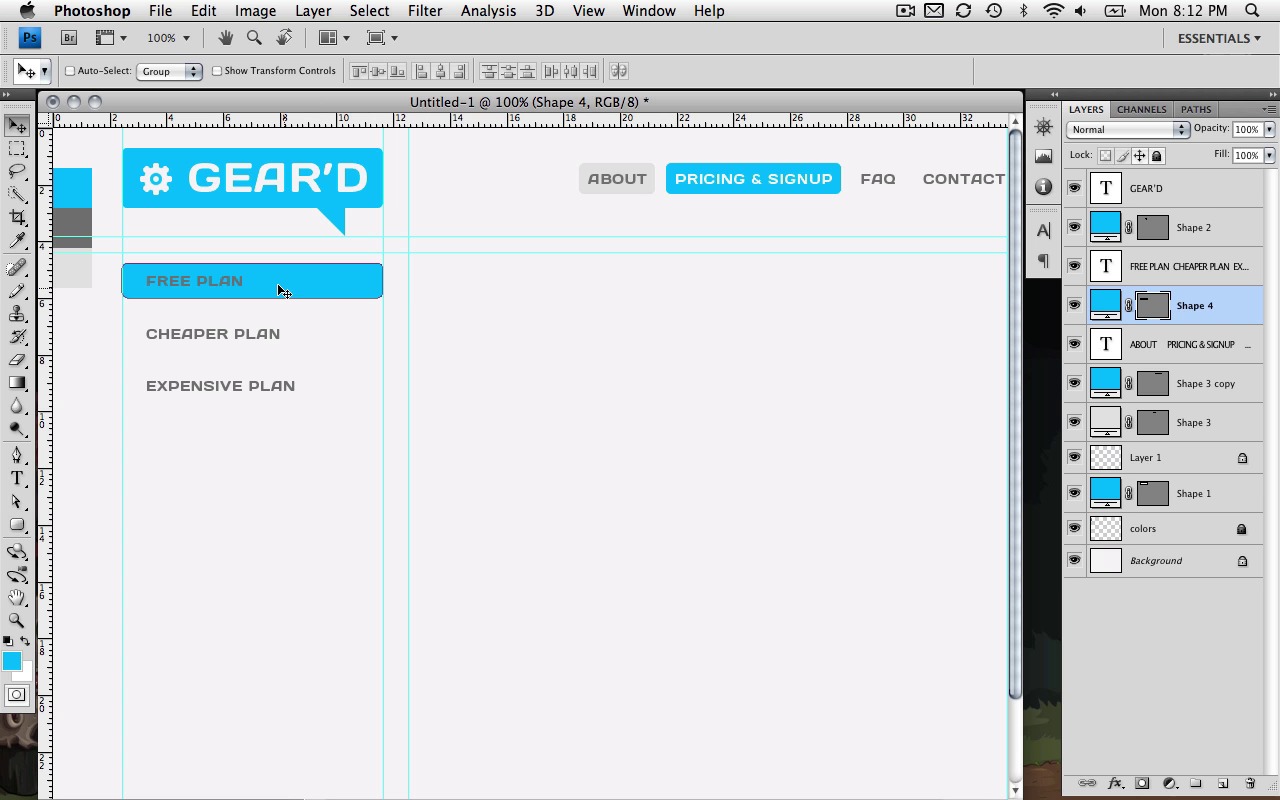Image resolution: width=1280 pixels, height=800 pixels.
Task: Create a new layer
Action: coord(1222,784)
